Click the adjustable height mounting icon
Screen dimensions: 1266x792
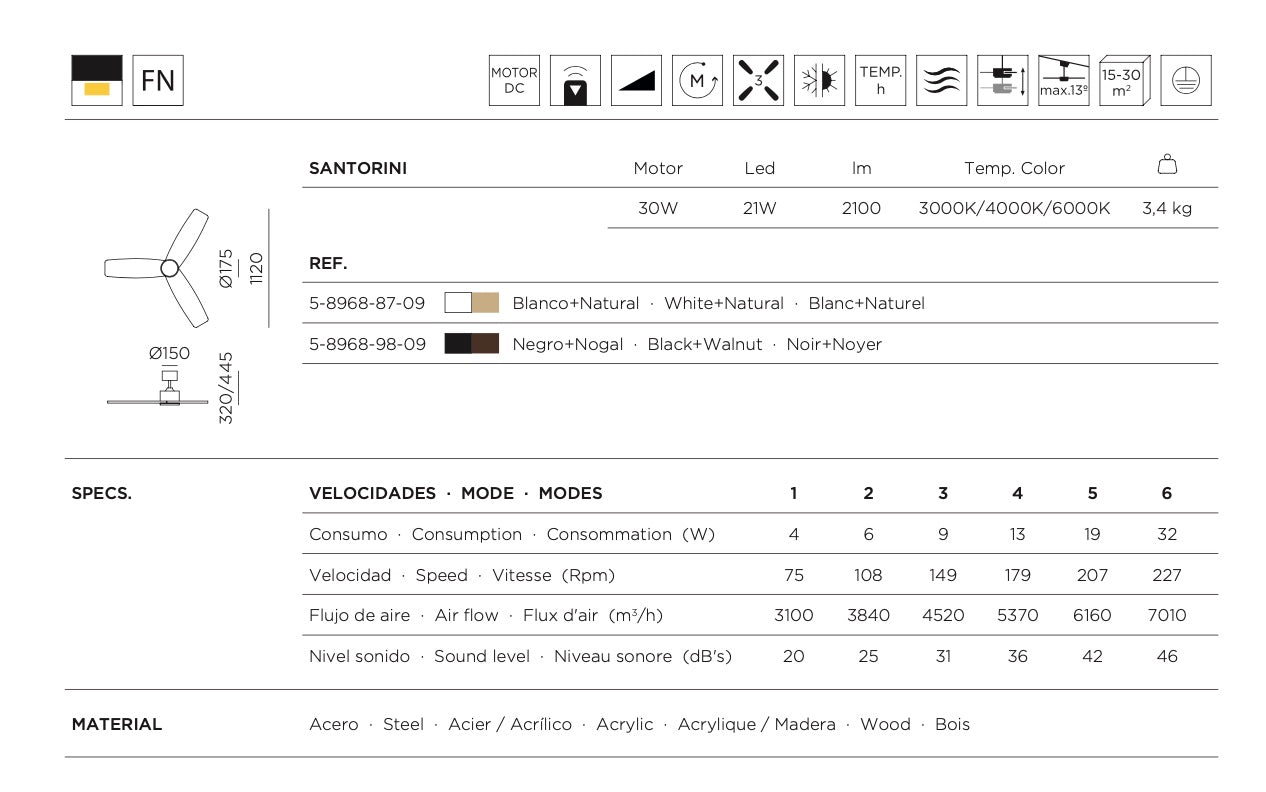1002,81
